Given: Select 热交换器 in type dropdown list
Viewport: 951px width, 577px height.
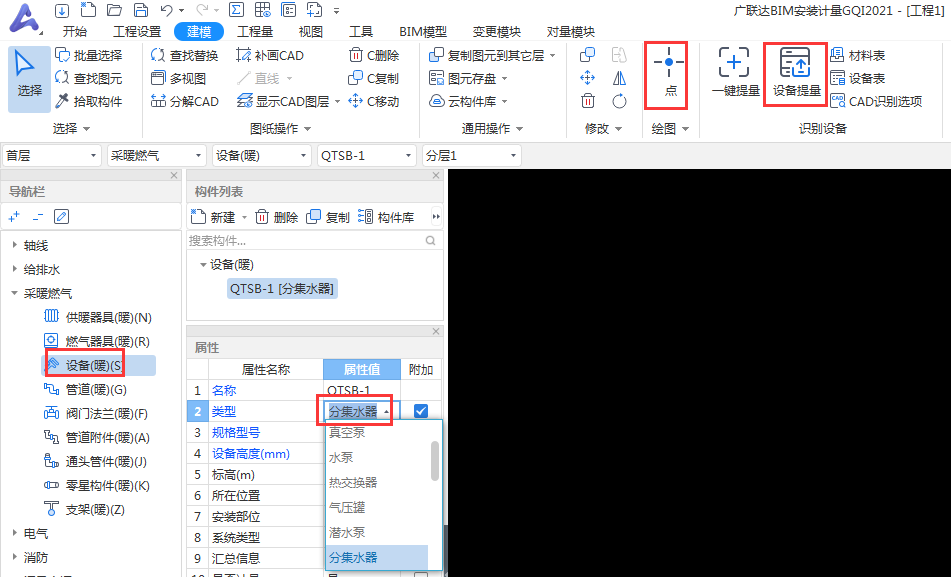Looking at the screenshot, I should pyautogui.click(x=353, y=482).
